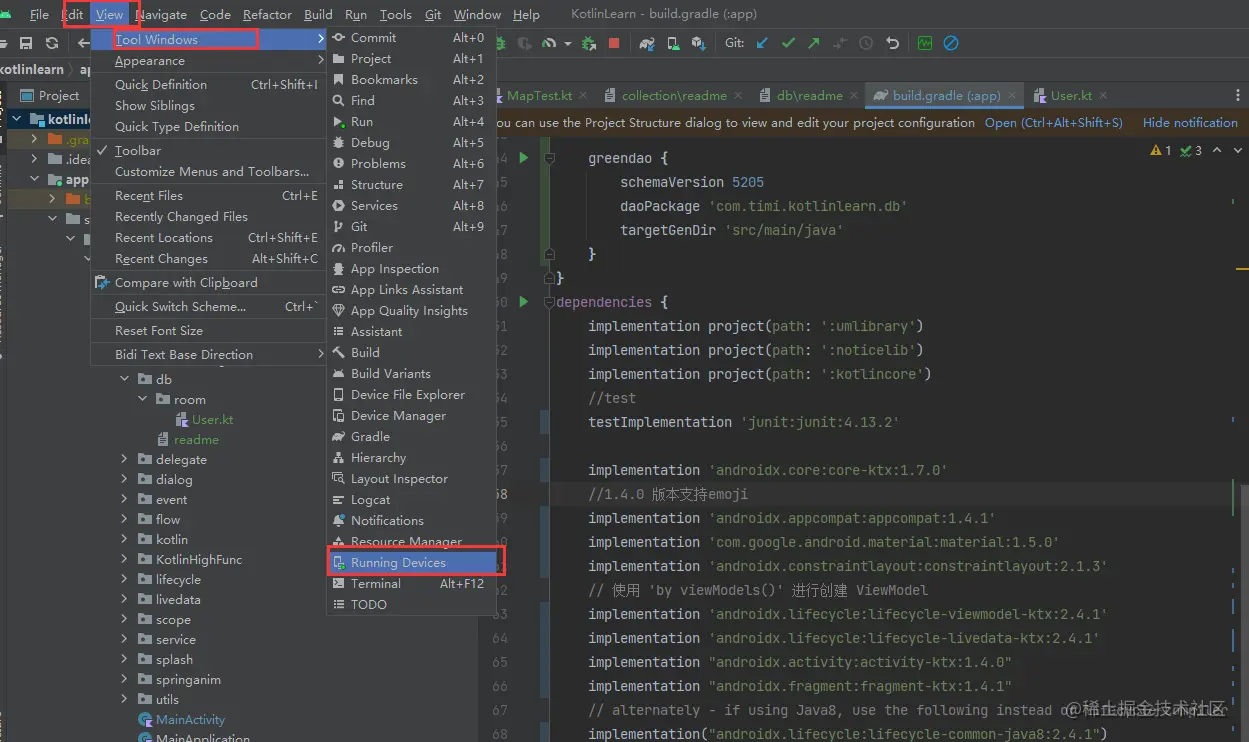Choose Build Variants menu entry
The width and height of the screenshot is (1249, 742).
click(412, 373)
